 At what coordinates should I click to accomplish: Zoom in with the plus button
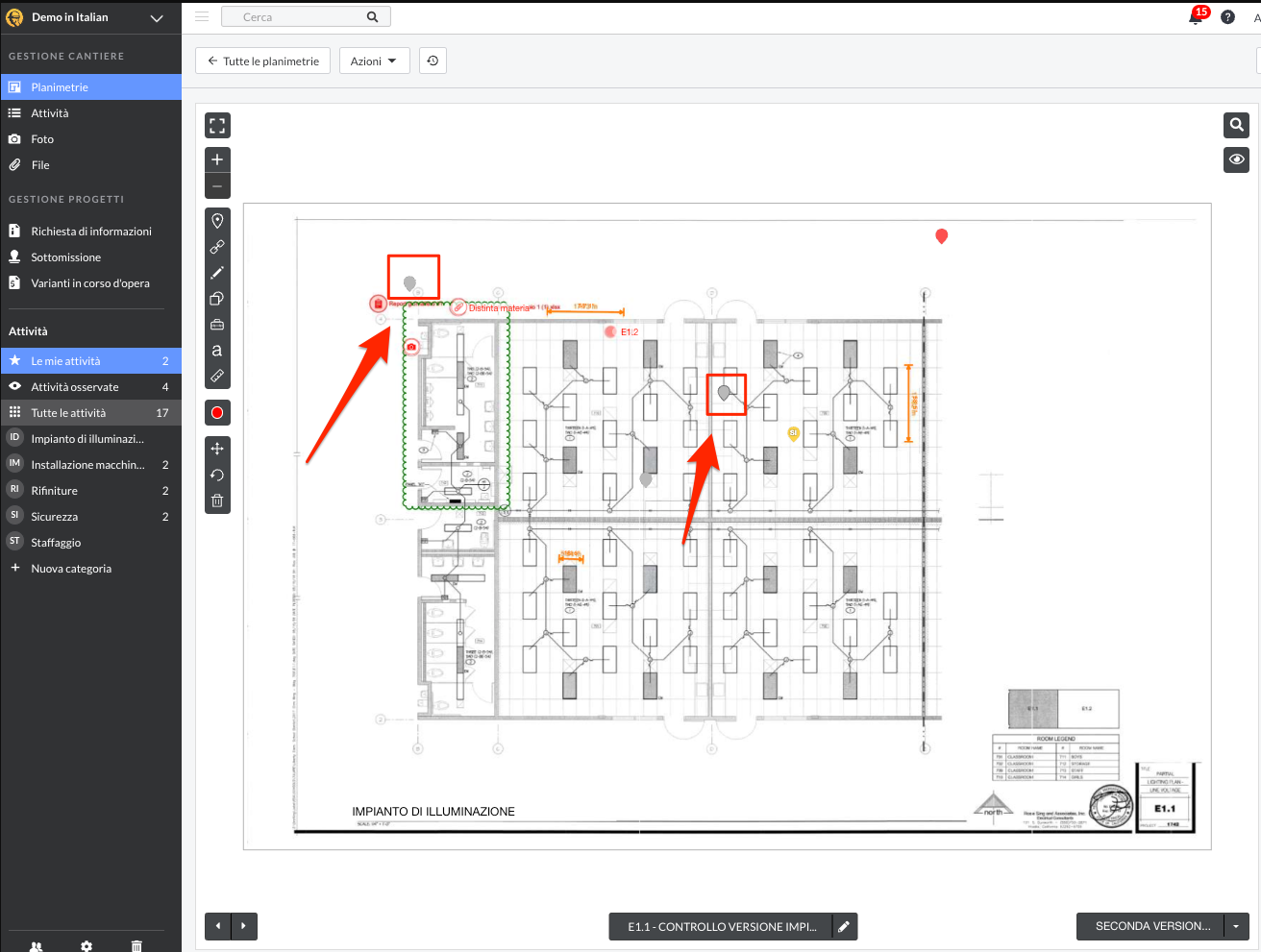(217, 159)
